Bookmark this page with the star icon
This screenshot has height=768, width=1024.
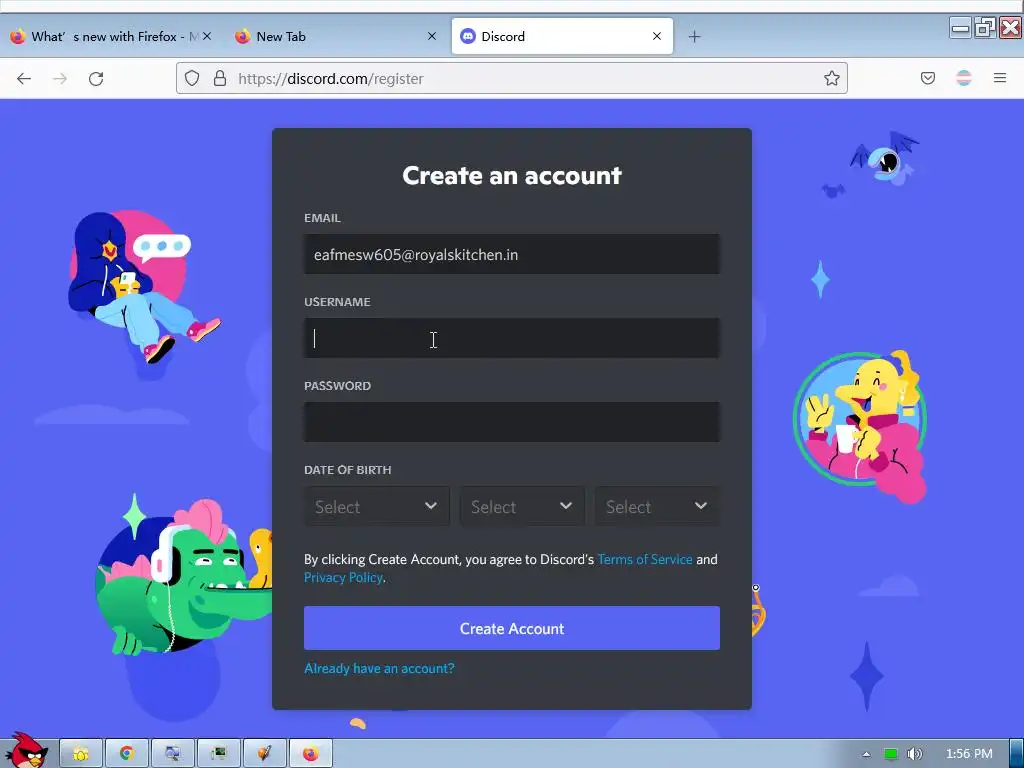click(831, 78)
